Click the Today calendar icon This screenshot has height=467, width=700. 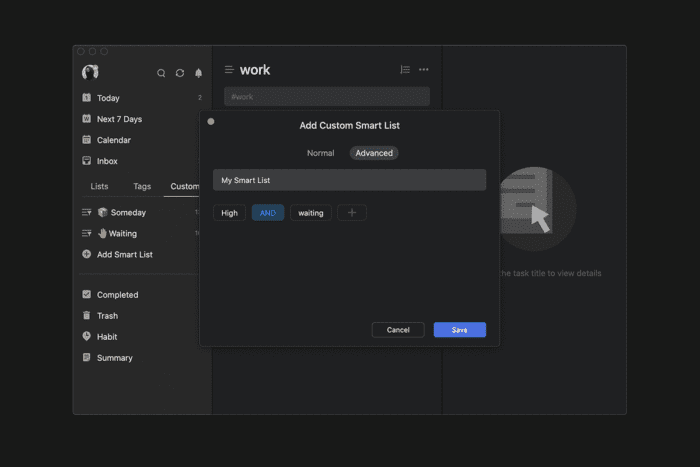pyautogui.click(x=87, y=97)
